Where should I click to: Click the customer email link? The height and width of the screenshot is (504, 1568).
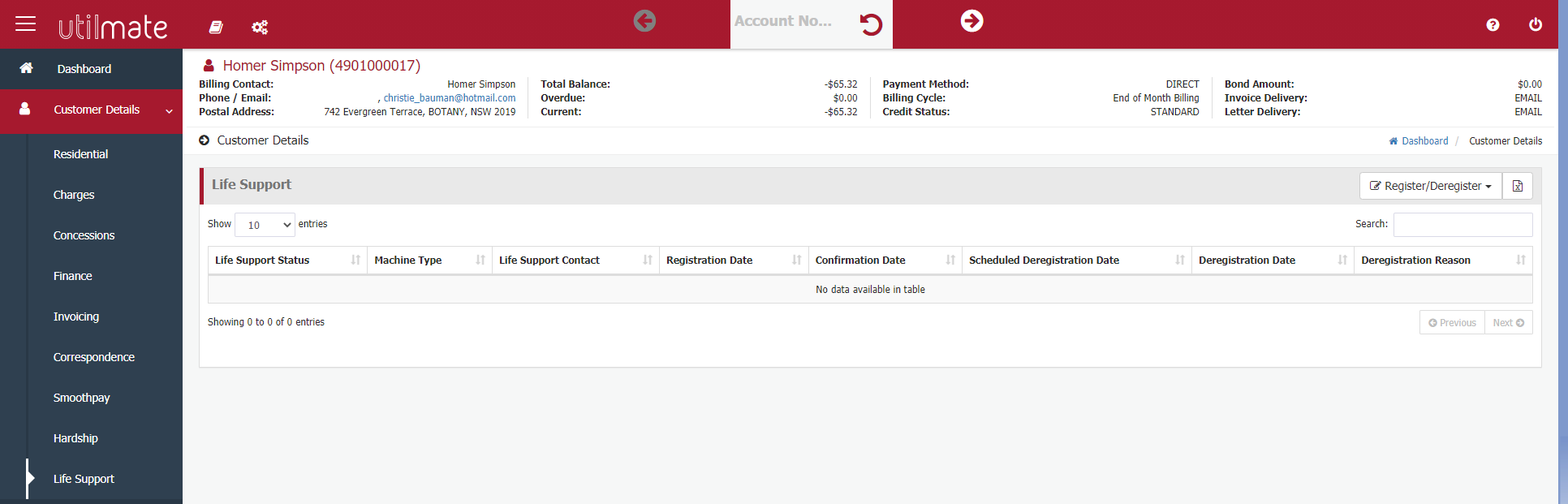pos(449,98)
